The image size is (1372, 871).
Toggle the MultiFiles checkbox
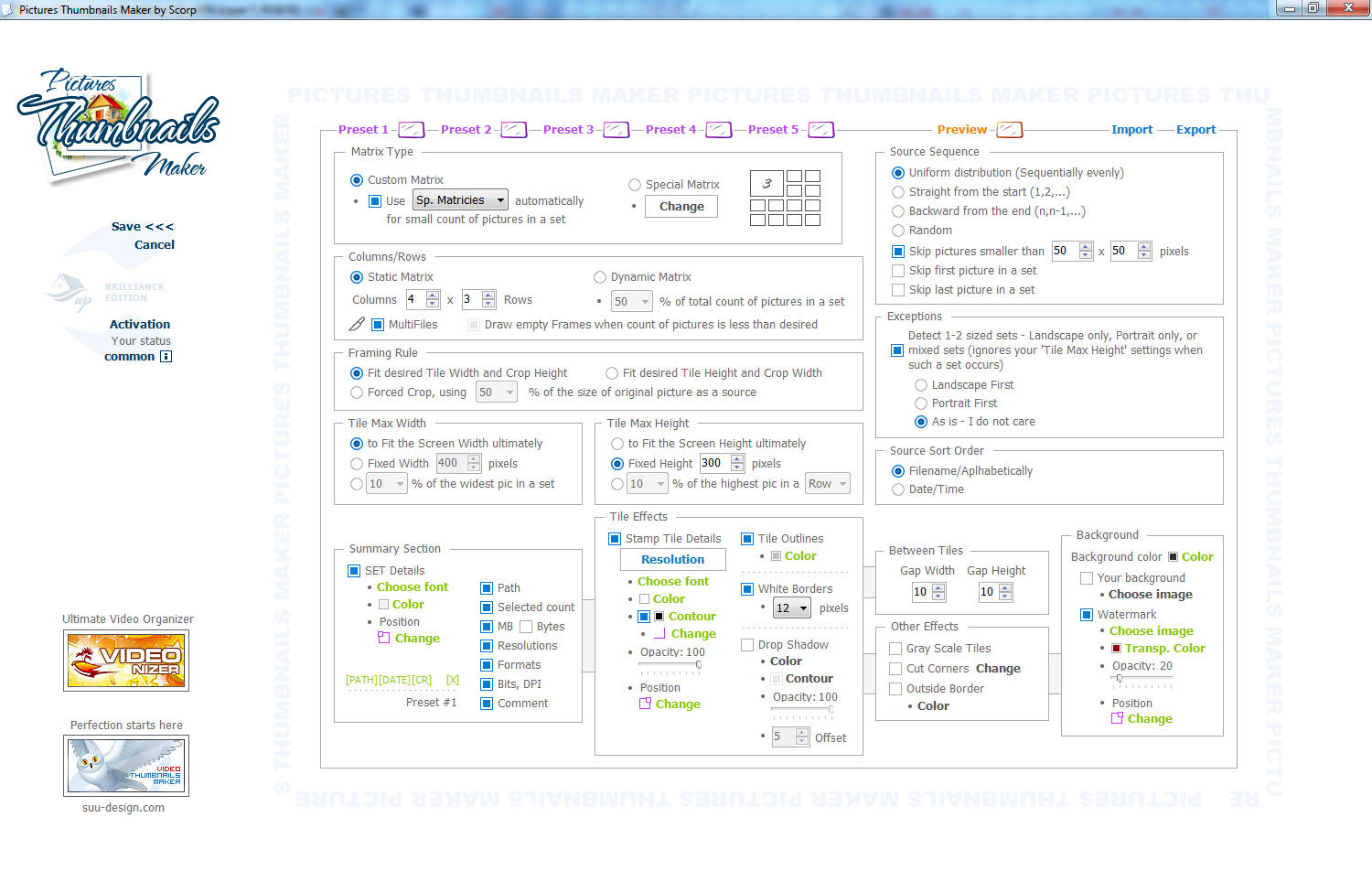[x=377, y=325]
